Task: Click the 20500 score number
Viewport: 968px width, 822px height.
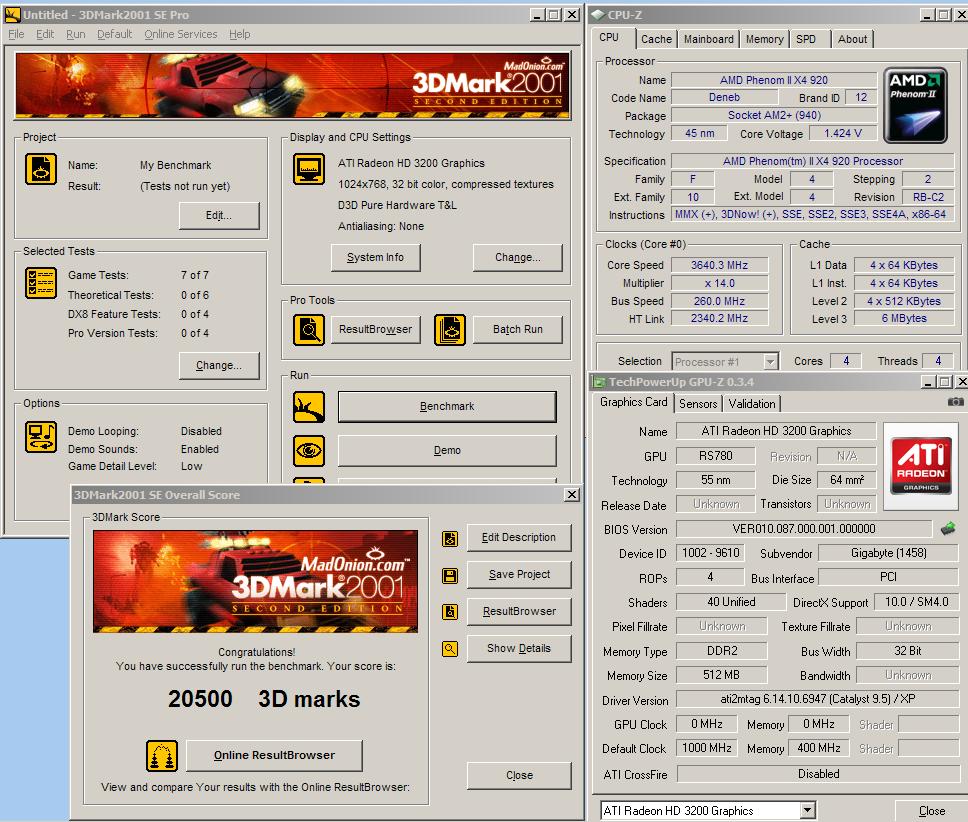Action: tap(200, 699)
